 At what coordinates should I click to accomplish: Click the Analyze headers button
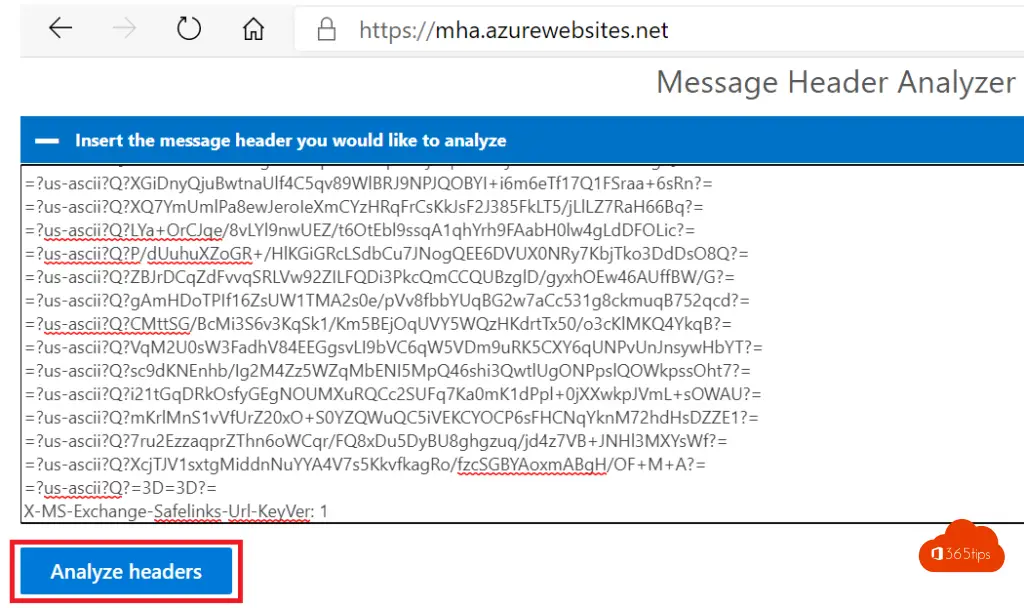point(126,571)
